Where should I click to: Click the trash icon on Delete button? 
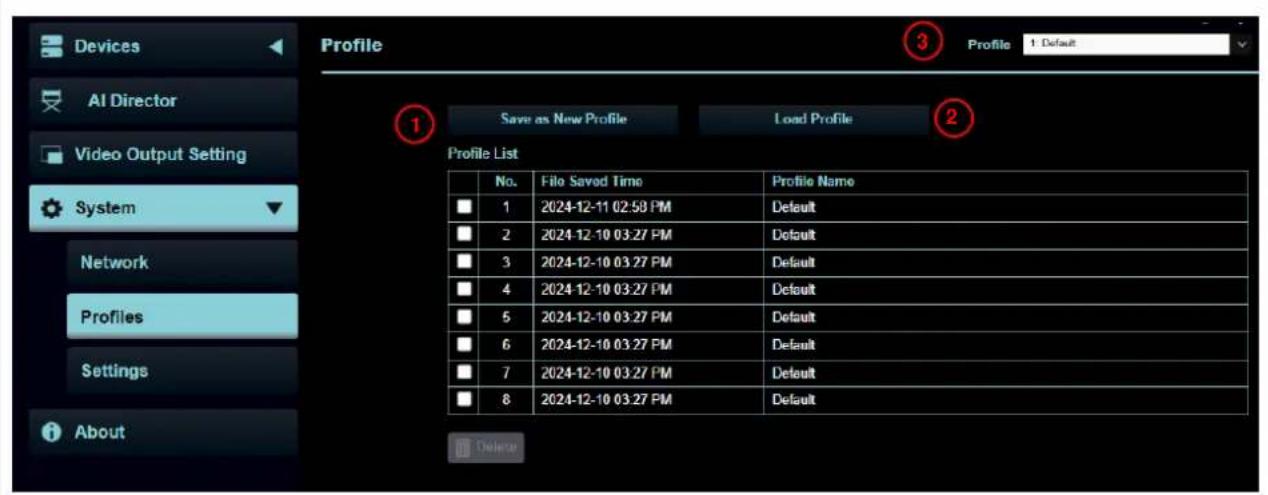pos(461,447)
